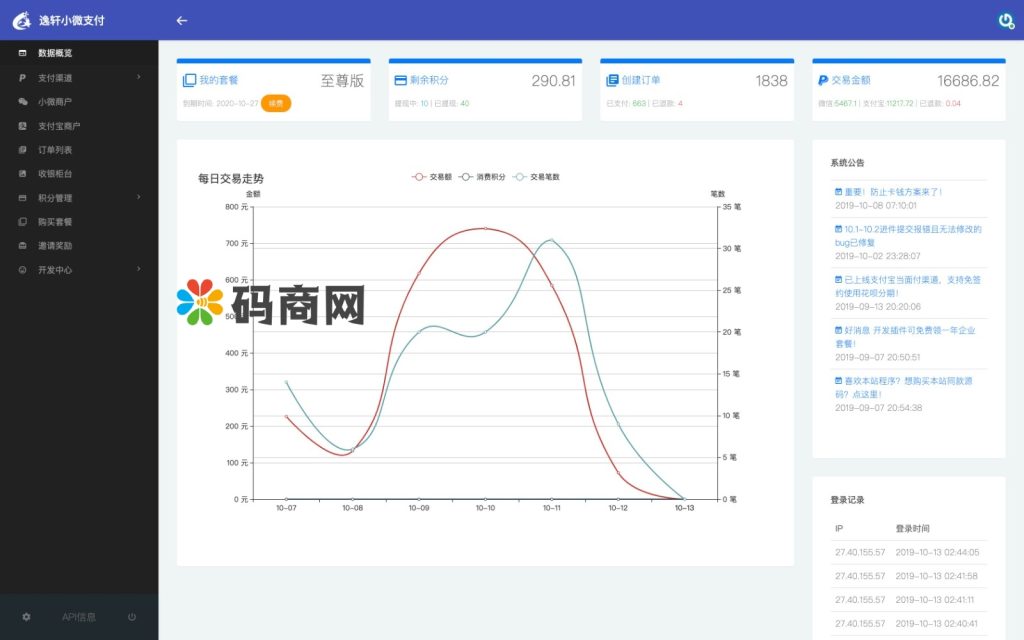This screenshot has height=640, width=1024.
Task: Click the back arrow in header
Action: [182, 20]
